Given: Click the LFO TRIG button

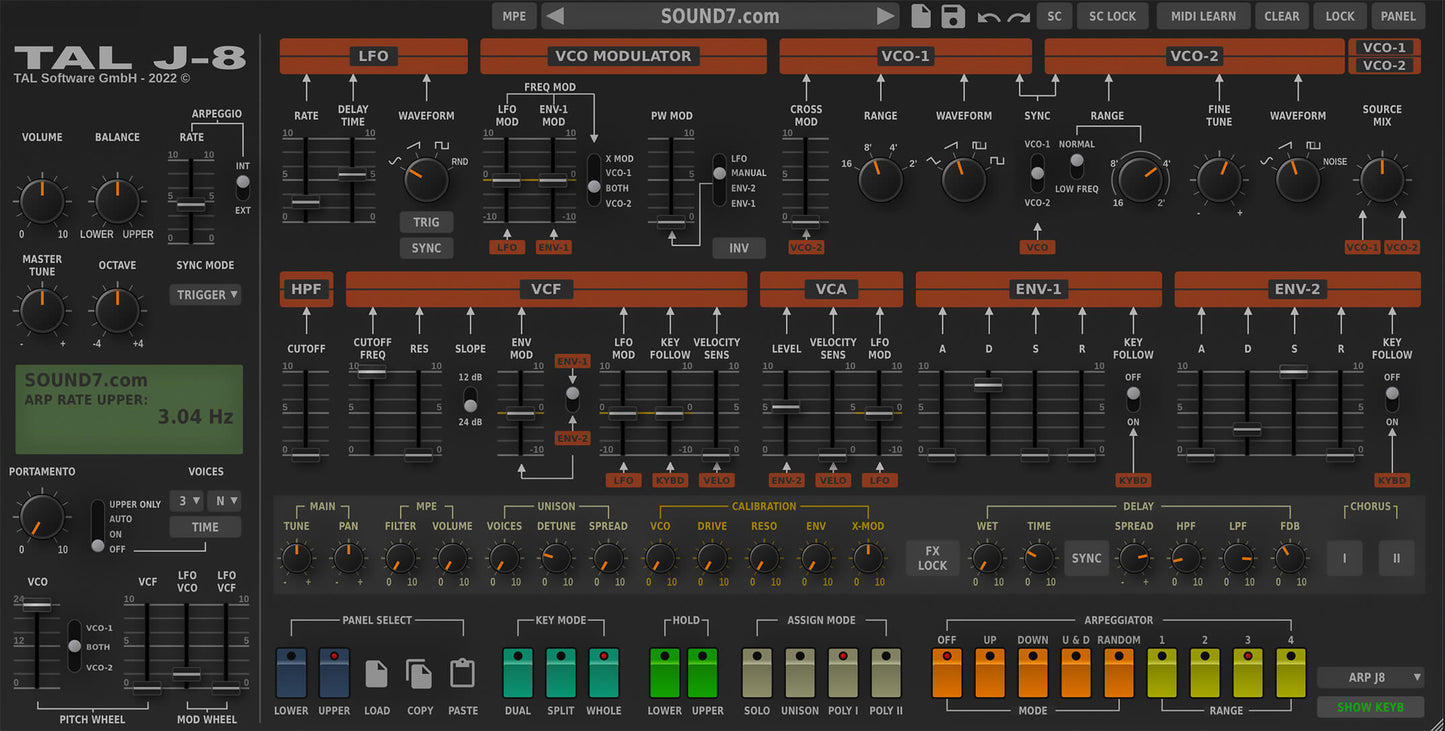Looking at the screenshot, I should [426, 222].
